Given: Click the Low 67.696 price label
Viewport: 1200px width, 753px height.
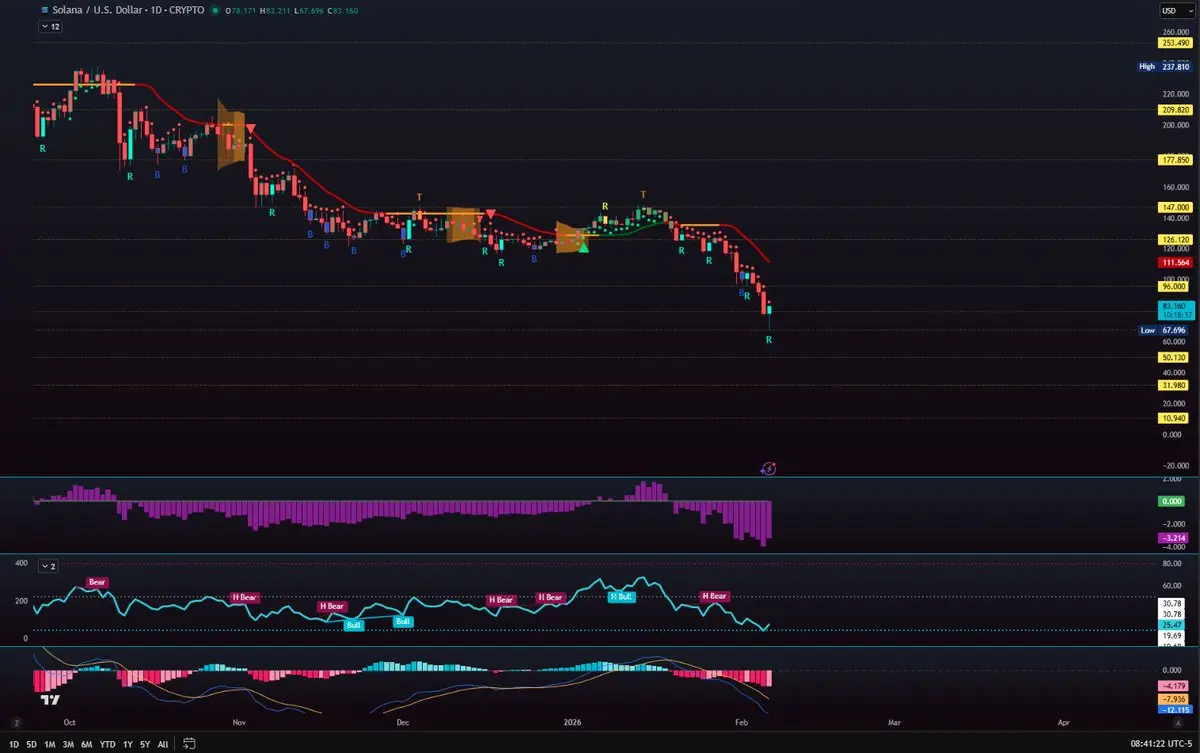Looking at the screenshot, I should (x=1165, y=330).
